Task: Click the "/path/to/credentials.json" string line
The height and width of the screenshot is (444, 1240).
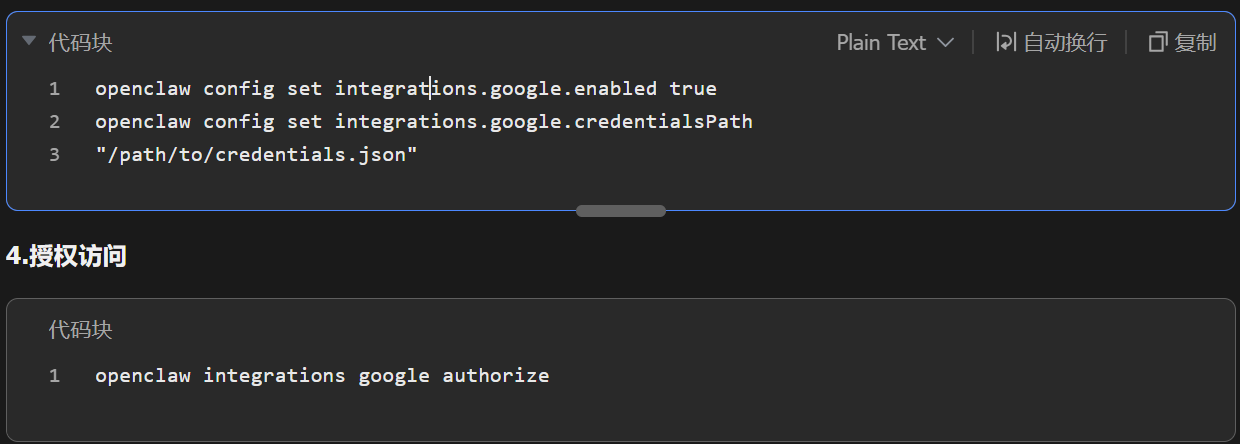Action: click(x=255, y=155)
